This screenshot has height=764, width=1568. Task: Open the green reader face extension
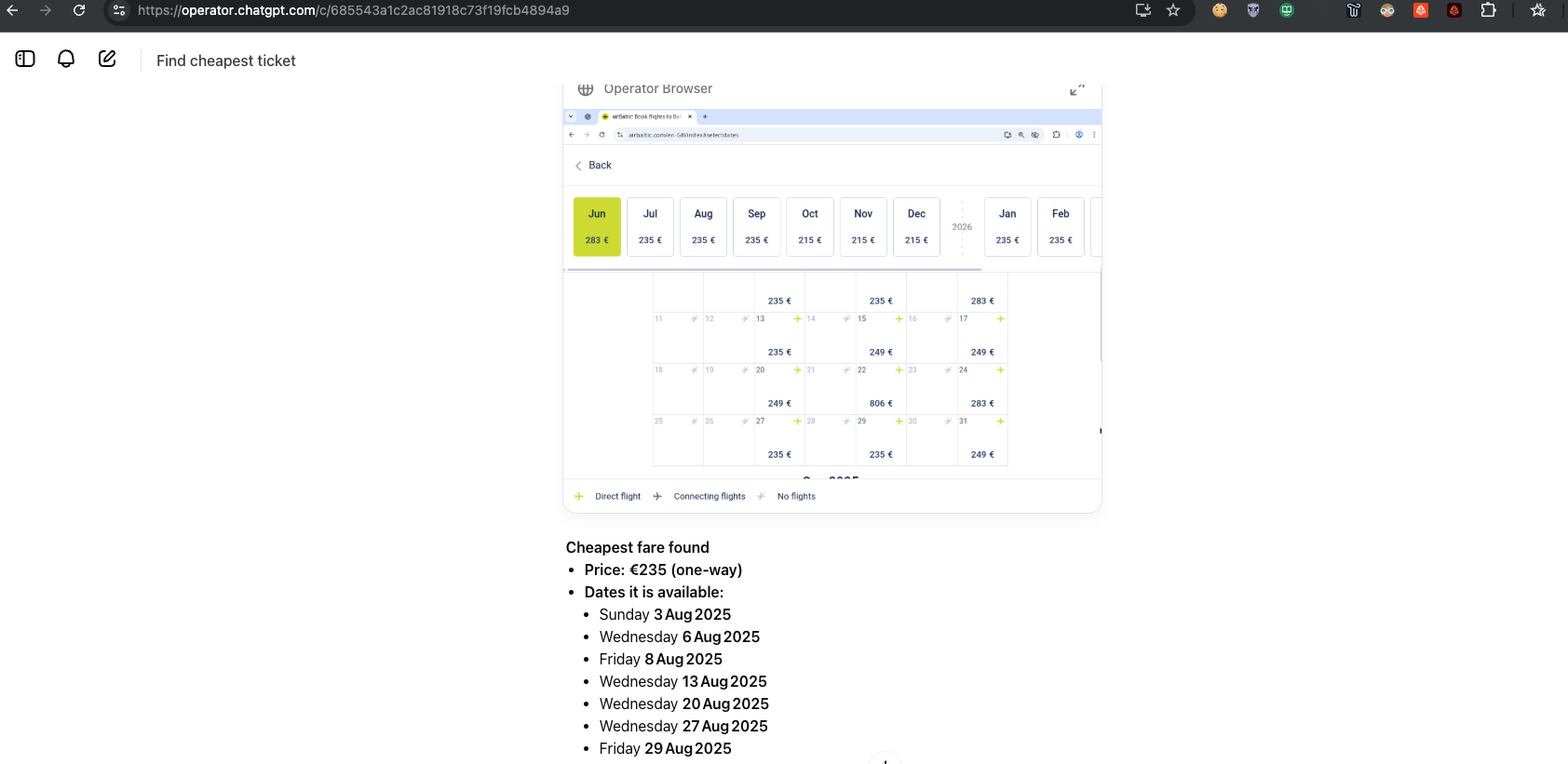(x=1287, y=10)
